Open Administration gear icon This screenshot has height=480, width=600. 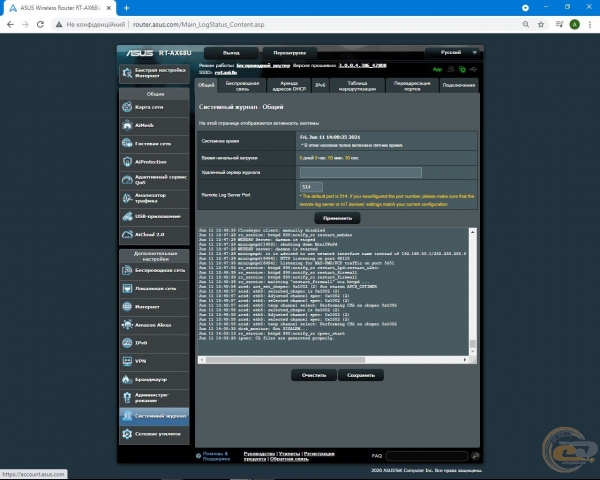pos(127,397)
